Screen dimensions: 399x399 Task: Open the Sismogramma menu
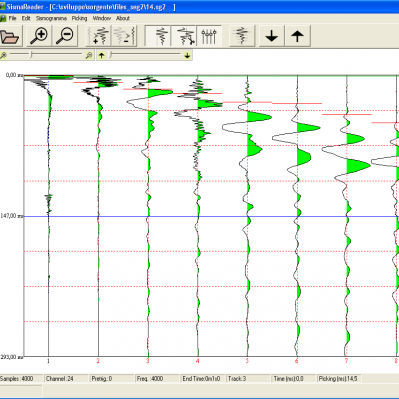pyautogui.click(x=51, y=18)
